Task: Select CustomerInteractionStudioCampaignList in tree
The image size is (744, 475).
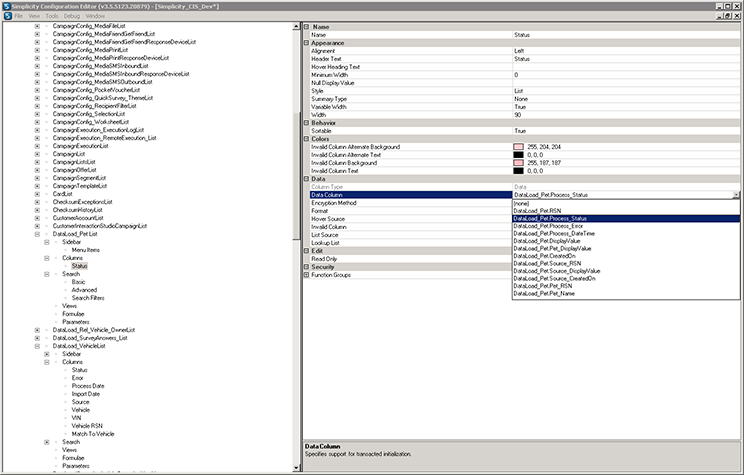Action: [100, 226]
